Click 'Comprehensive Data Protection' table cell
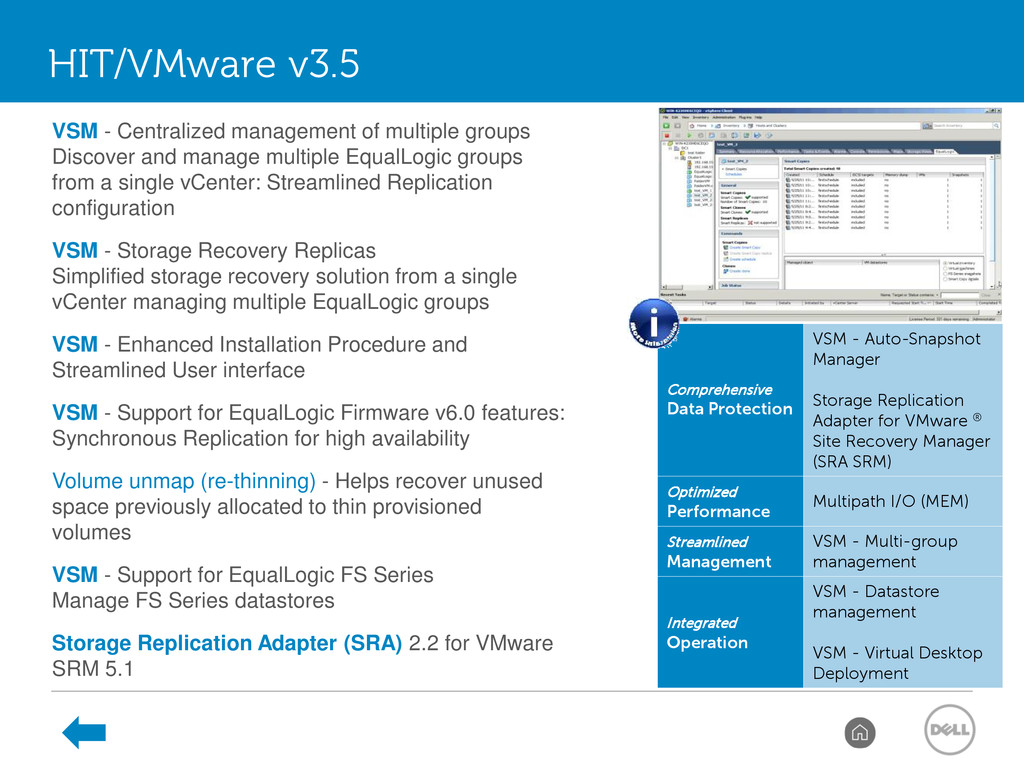 pyautogui.click(x=730, y=400)
